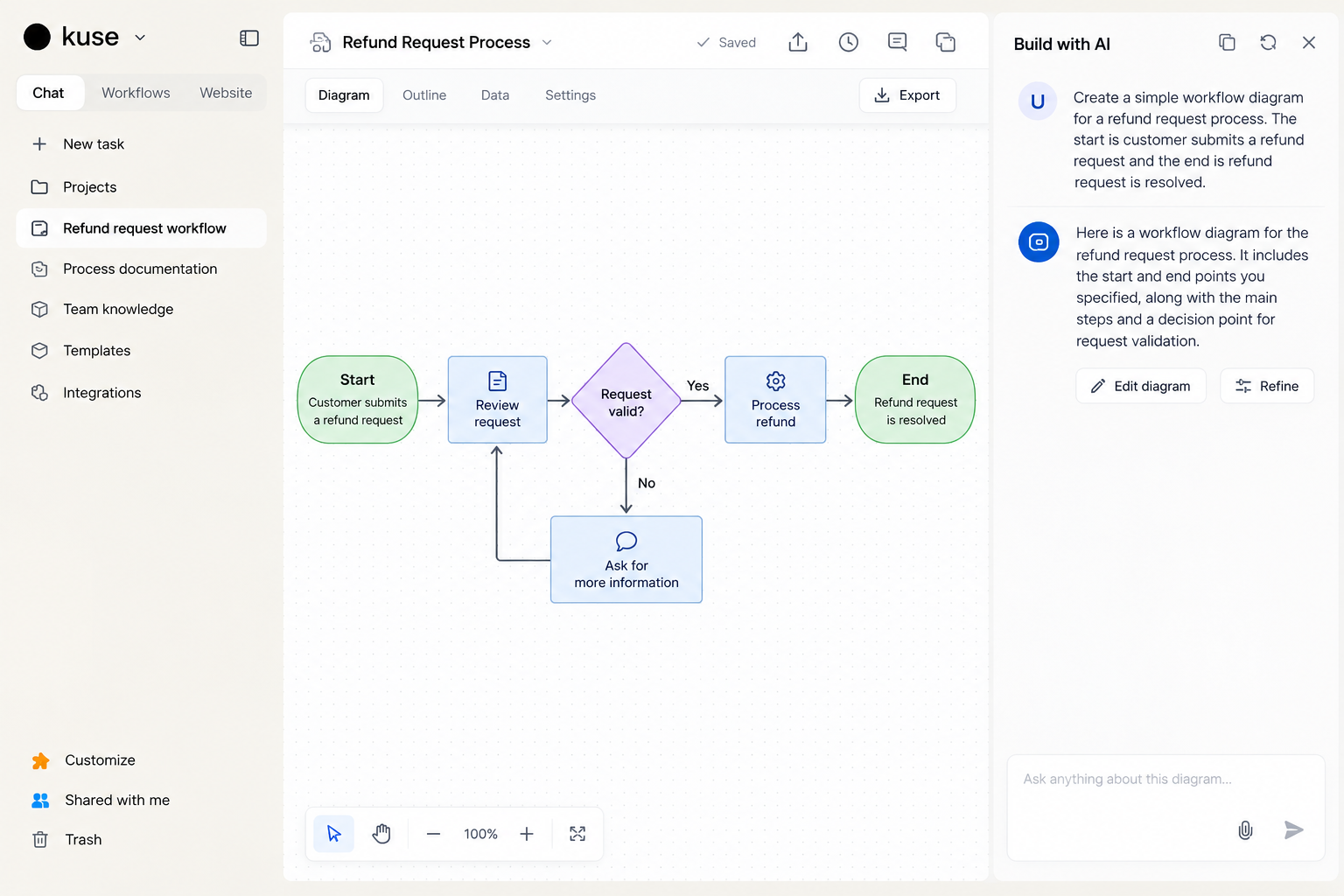
Task: Toggle the sidebar collapse icon
Action: pos(249,38)
